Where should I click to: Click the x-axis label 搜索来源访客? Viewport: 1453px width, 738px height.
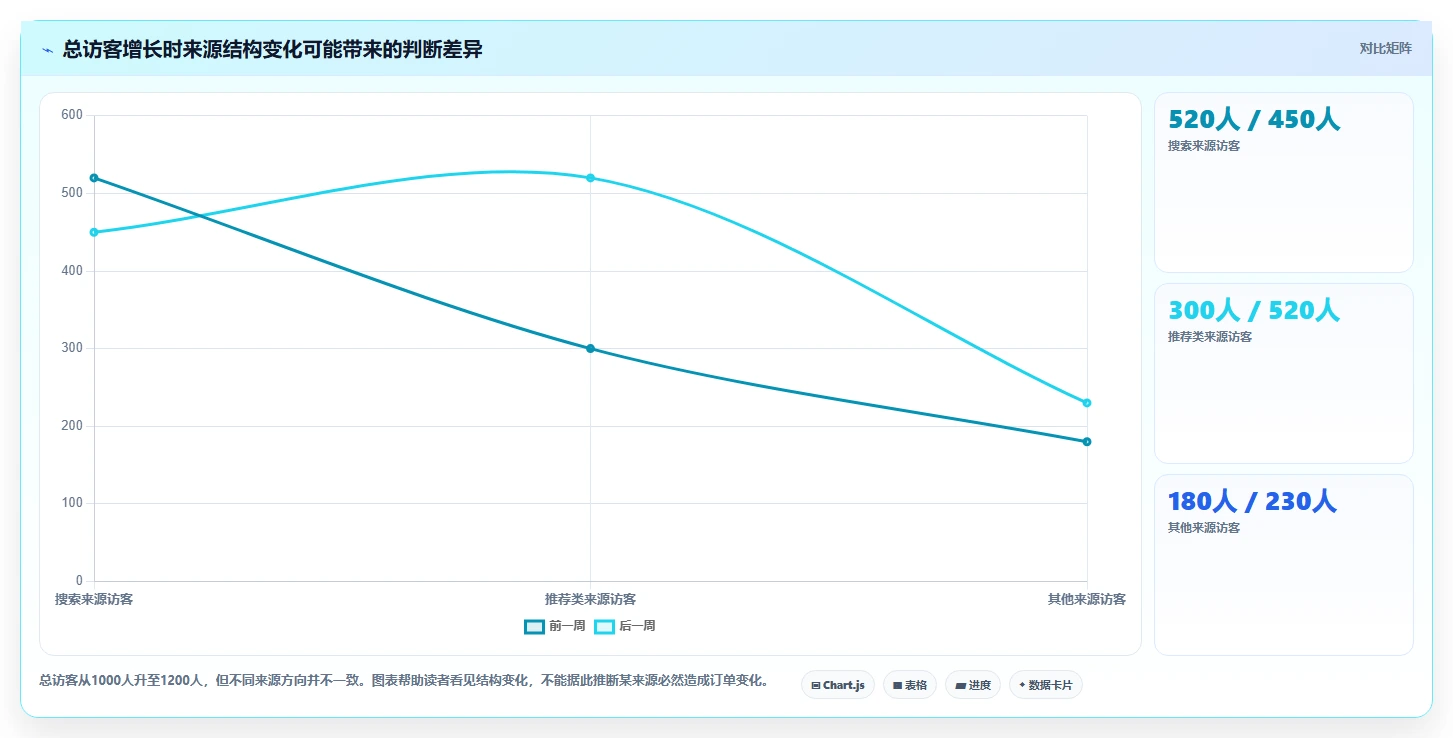pos(94,599)
